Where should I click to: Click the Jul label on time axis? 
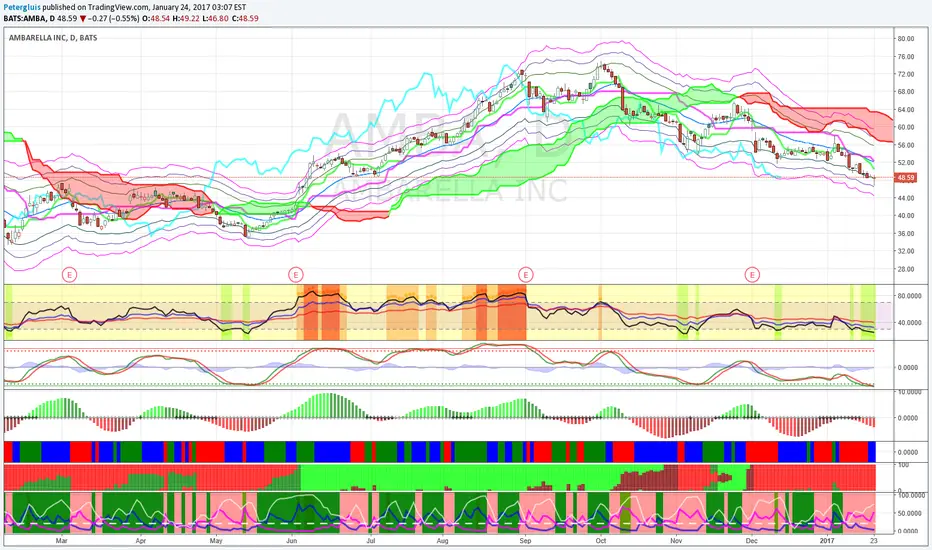371,541
